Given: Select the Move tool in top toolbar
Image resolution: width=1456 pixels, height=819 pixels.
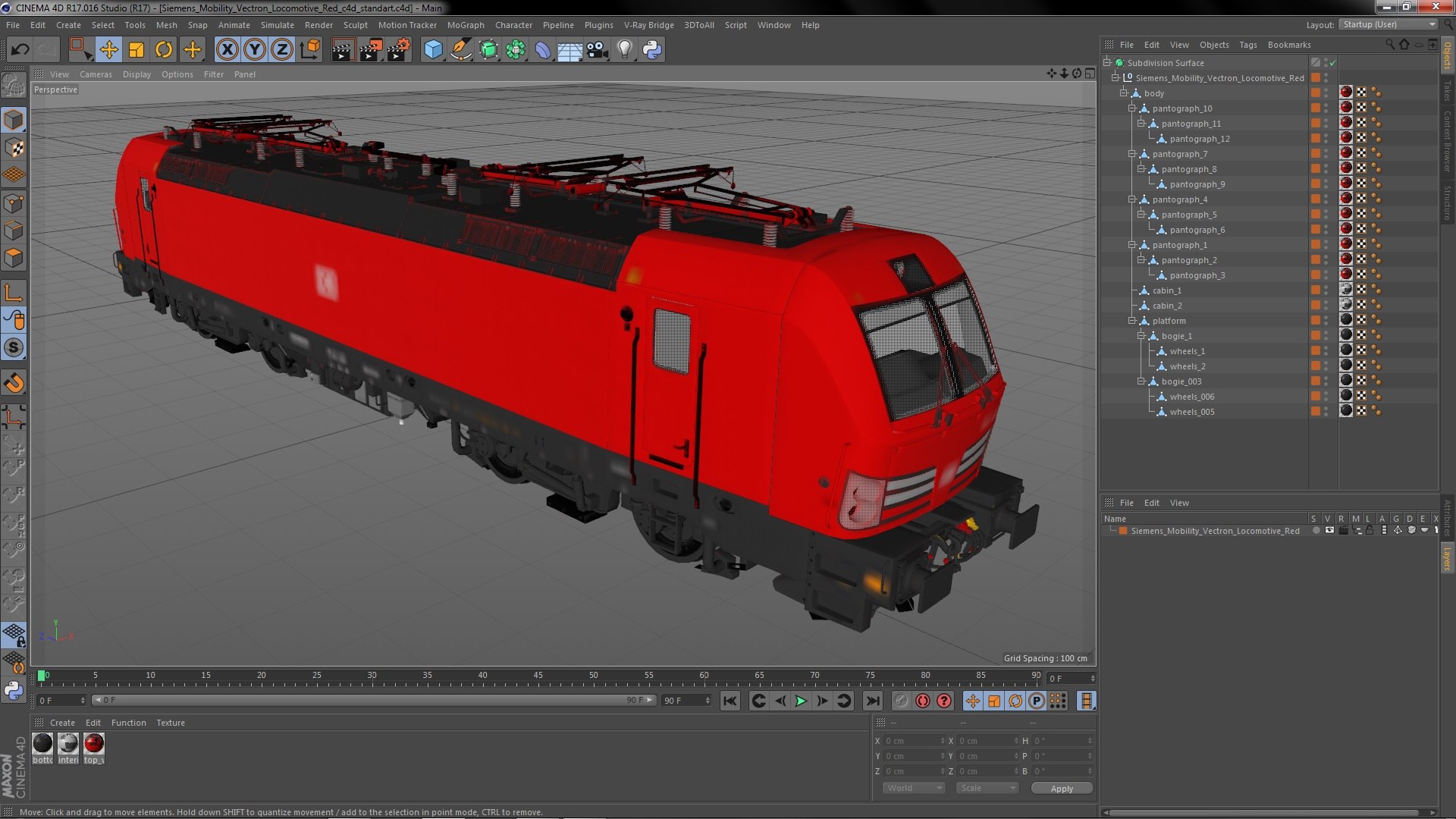Looking at the screenshot, I should pyautogui.click(x=108, y=50).
